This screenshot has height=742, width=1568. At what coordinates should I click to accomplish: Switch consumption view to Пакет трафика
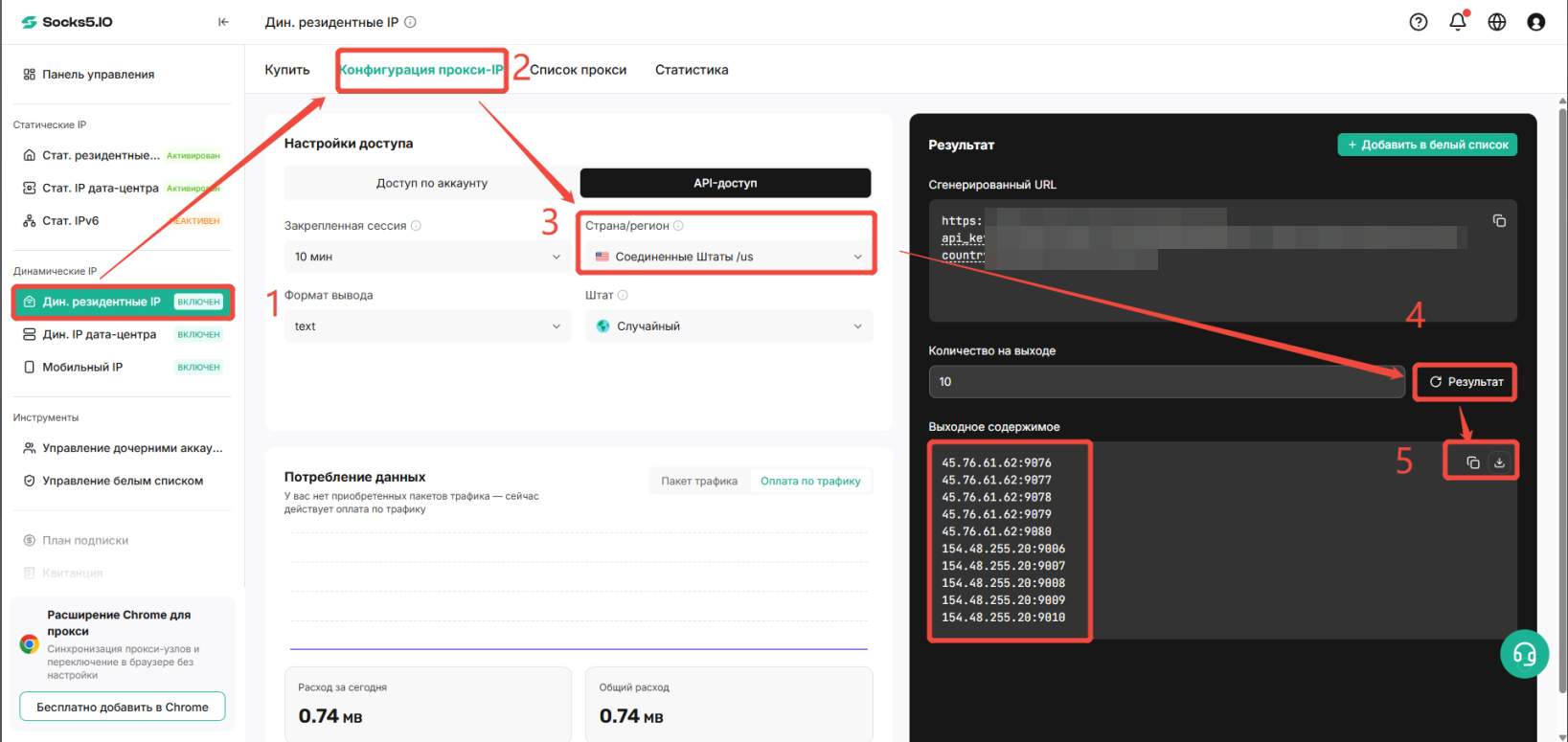[x=699, y=482]
